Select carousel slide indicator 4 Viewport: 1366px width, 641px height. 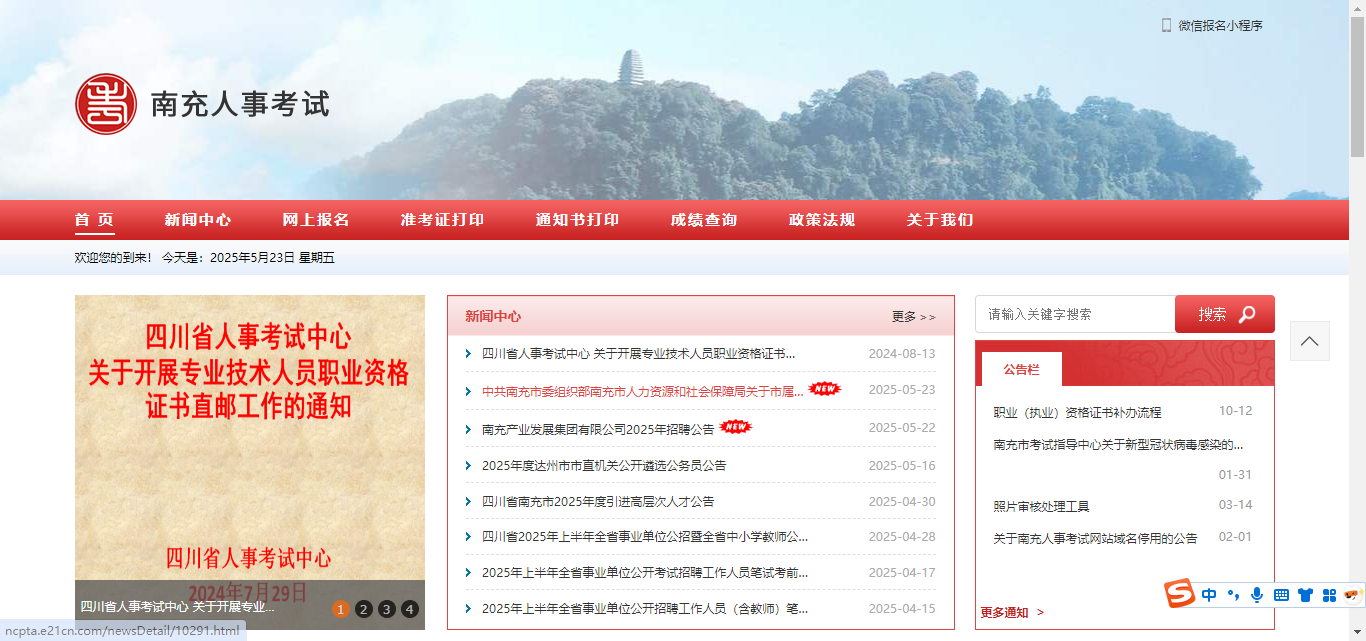tap(409, 609)
